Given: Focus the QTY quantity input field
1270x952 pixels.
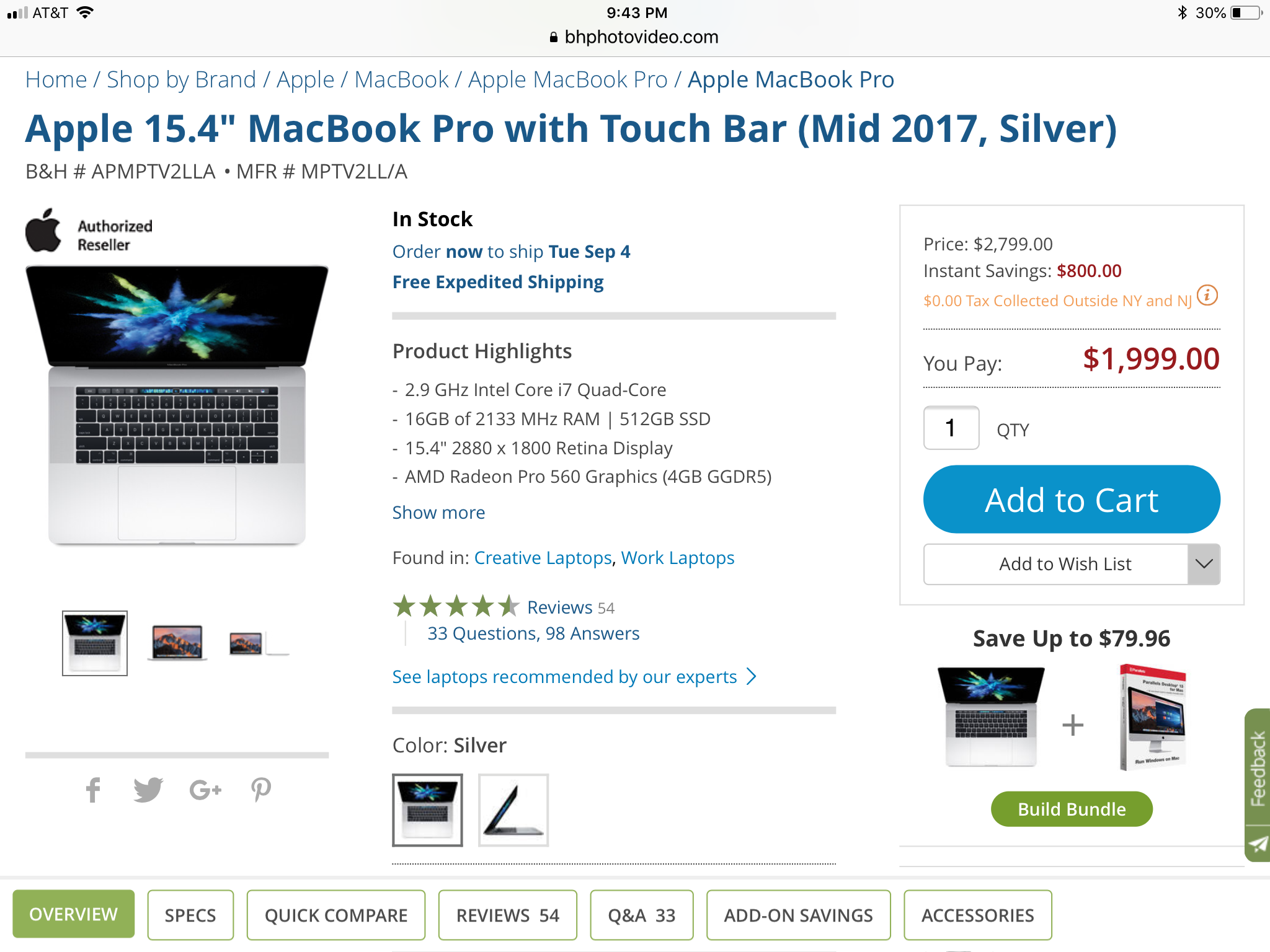Looking at the screenshot, I should click(951, 428).
